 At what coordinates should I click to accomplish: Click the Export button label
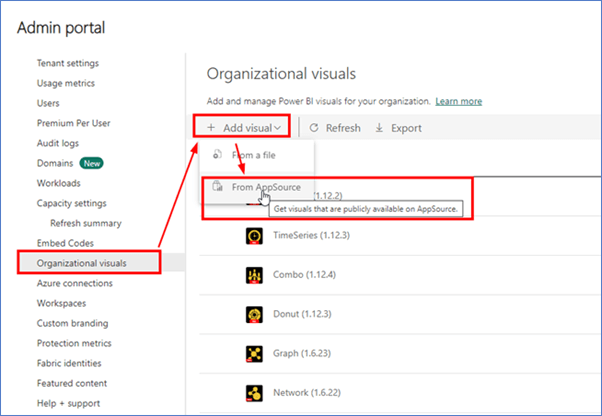406,128
